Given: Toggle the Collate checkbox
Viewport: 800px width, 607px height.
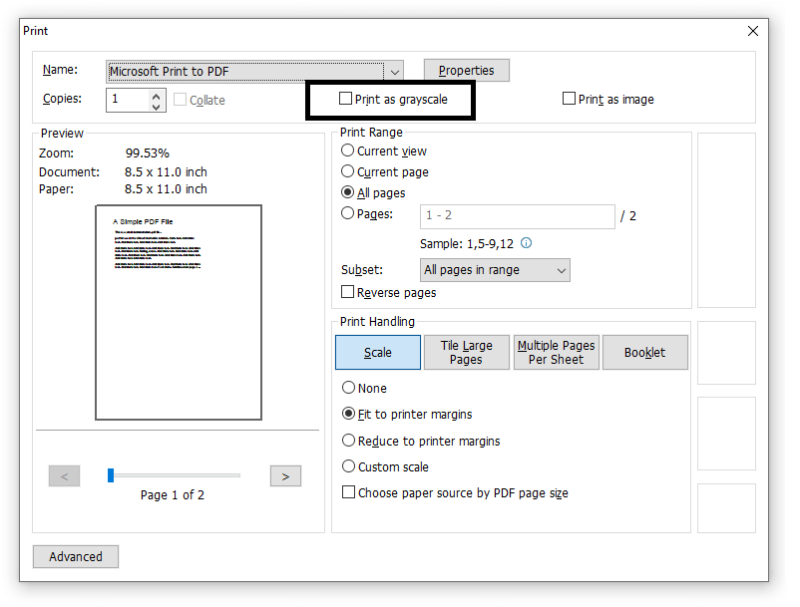Looking at the screenshot, I should (180, 99).
